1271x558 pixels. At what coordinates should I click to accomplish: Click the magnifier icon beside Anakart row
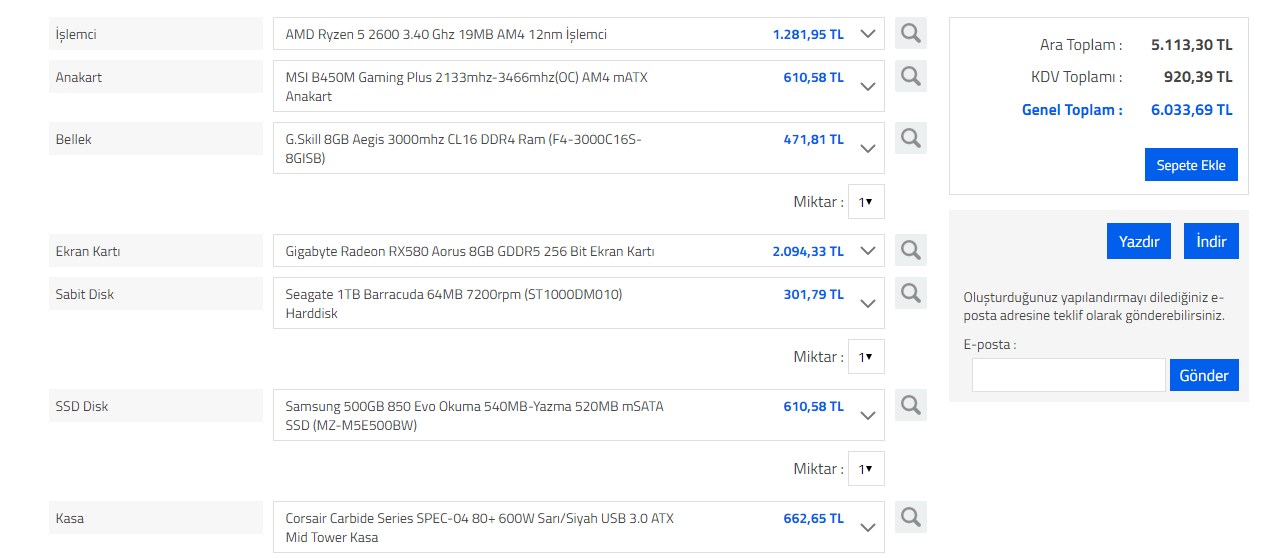[910, 76]
